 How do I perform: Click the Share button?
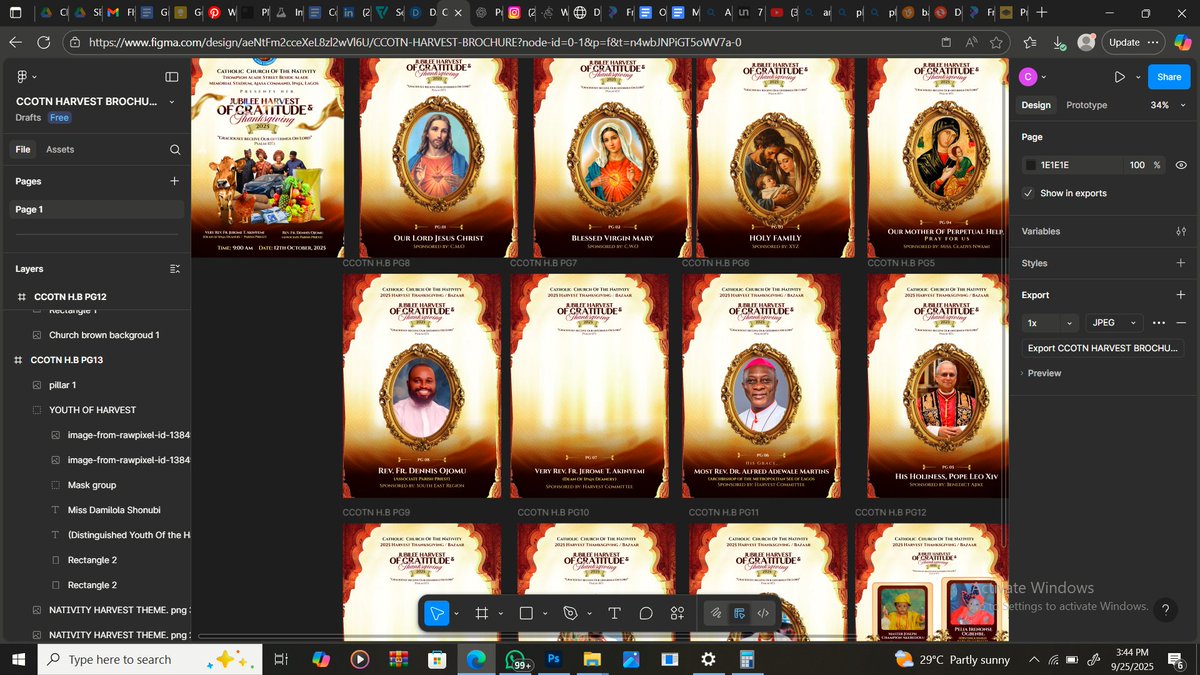coord(1169,77)
